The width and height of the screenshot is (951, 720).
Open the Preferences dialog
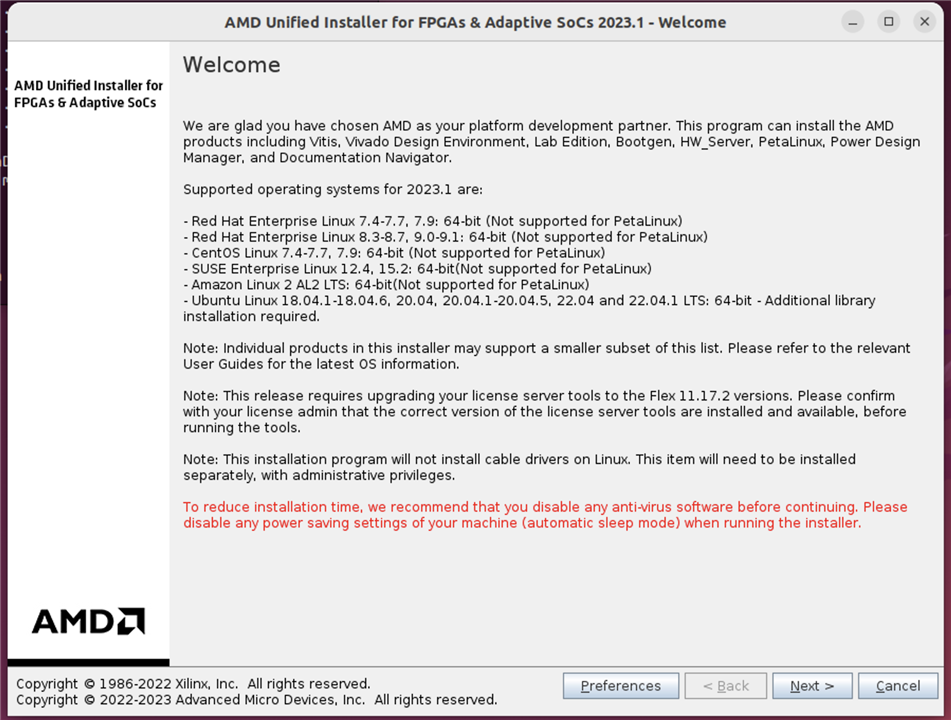(621, 686)
